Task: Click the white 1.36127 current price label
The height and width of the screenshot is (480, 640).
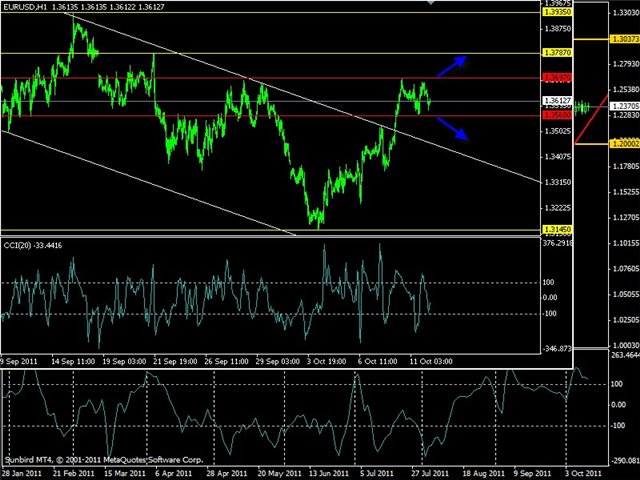Action: [x=556, y=101]
